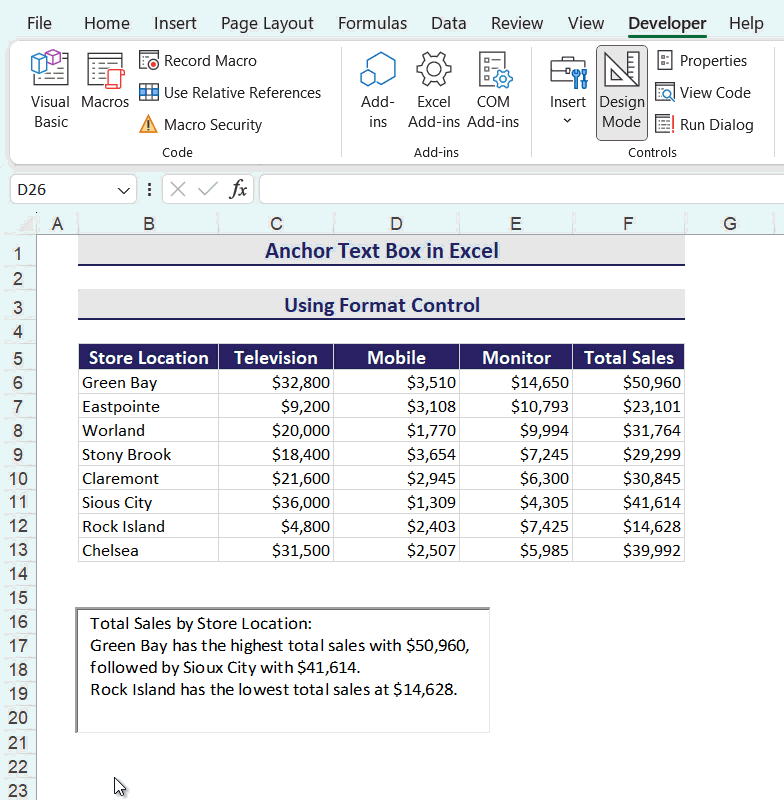784x800 pixels.
Task: Open Excel Add-ins dialog
Action: (434, 90)
